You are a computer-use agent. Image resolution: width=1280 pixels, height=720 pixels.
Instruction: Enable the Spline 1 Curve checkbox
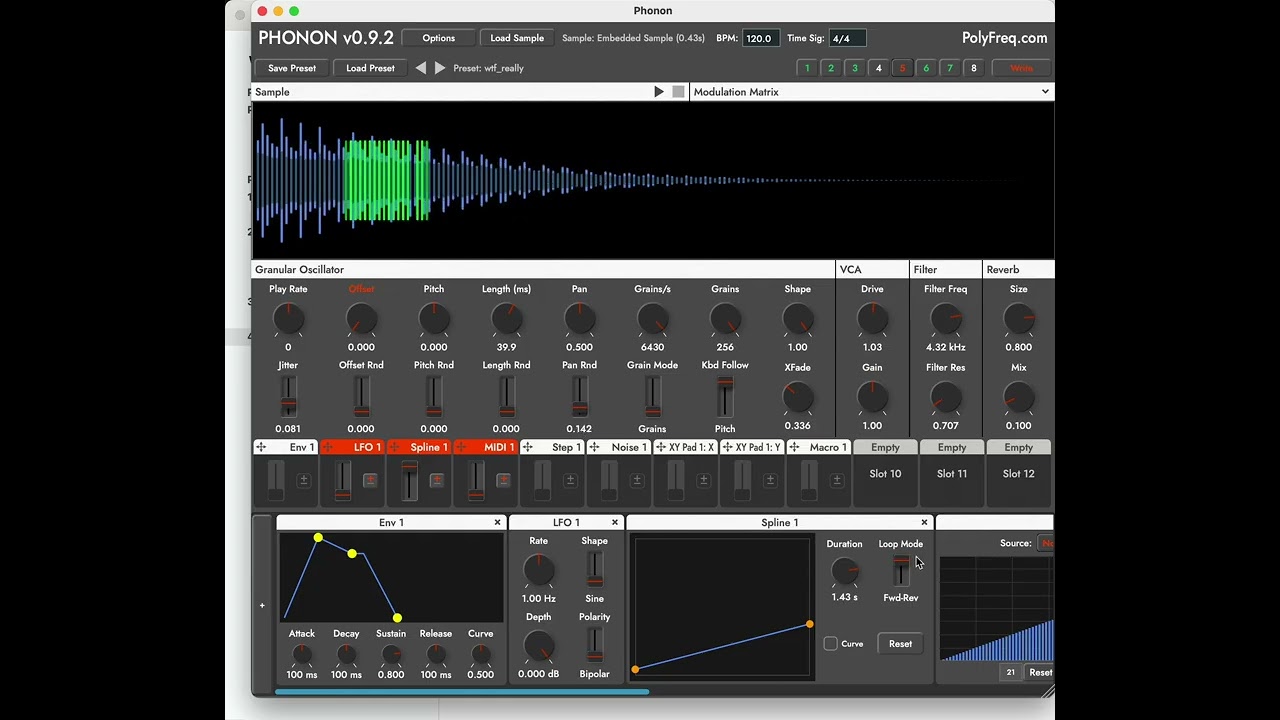pos(830,644)
